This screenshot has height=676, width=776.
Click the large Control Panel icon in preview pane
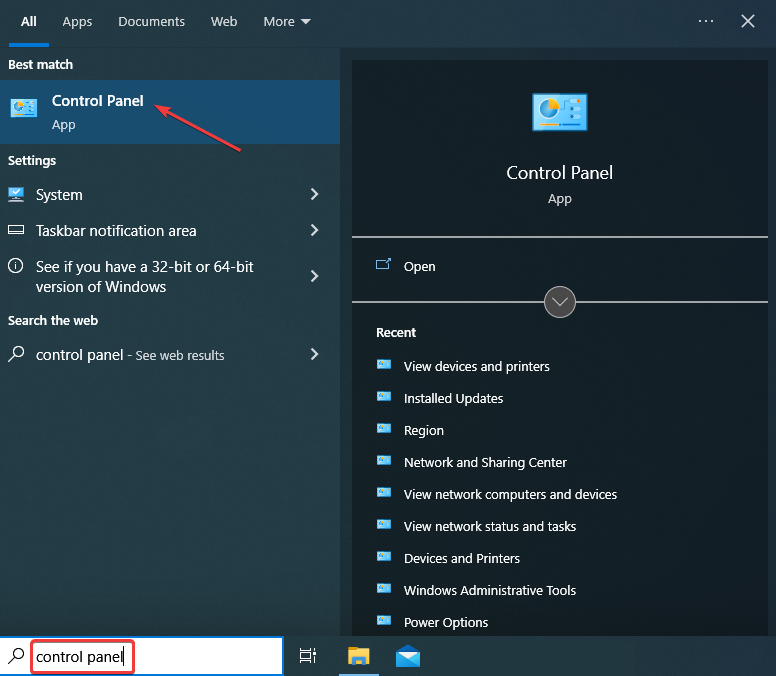559,112
